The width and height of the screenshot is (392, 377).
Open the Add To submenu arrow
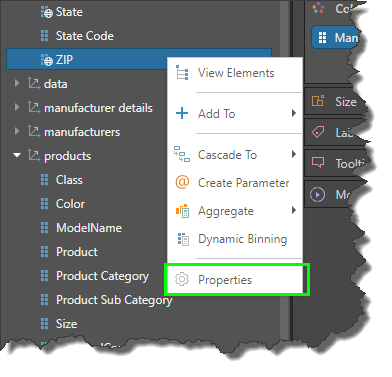[x=294, y=113]
